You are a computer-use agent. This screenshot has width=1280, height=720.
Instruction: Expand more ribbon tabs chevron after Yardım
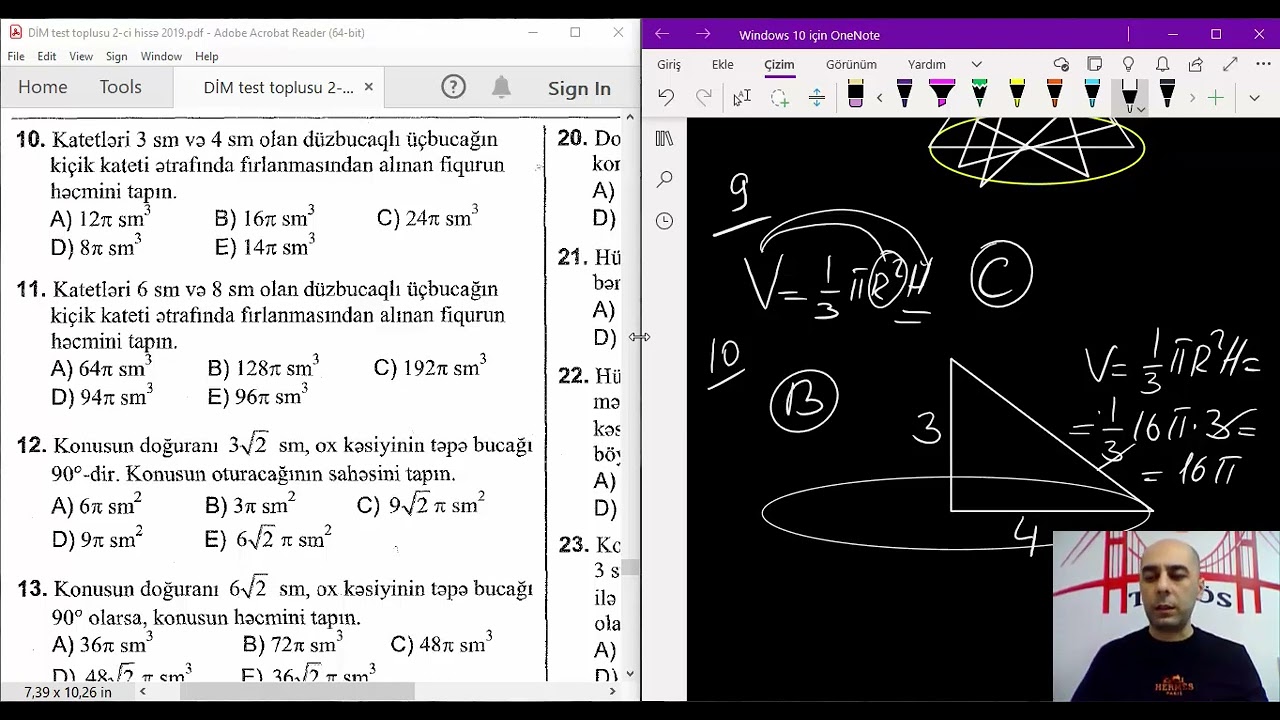(977, 64)
